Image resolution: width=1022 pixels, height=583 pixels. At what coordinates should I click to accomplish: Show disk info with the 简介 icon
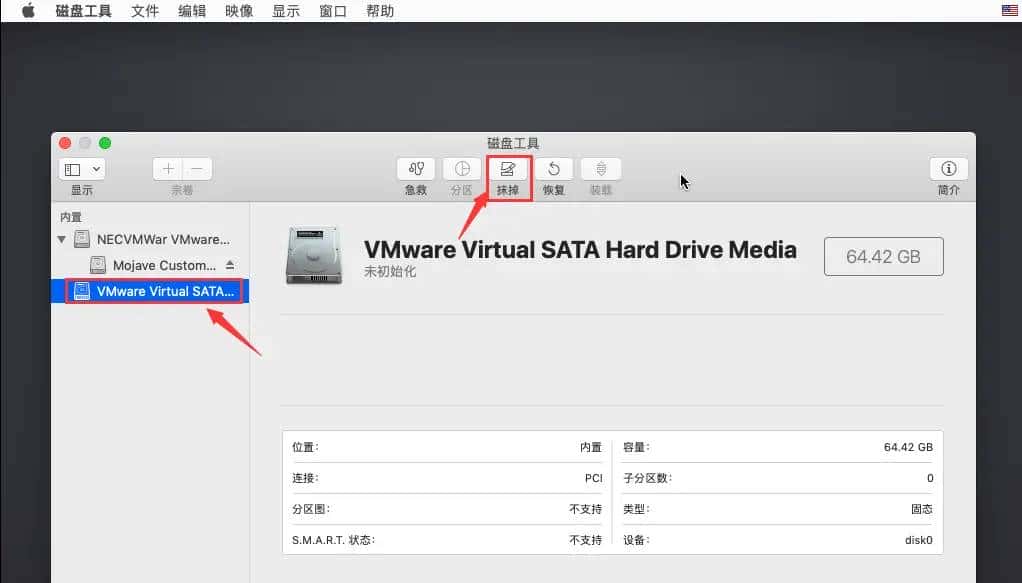coord(947,169)
